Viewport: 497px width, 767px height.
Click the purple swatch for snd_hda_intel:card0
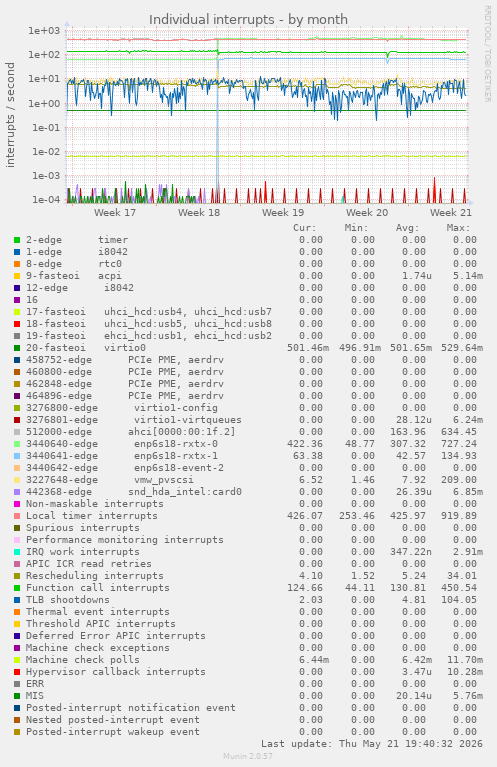click(x=17, y=492)
